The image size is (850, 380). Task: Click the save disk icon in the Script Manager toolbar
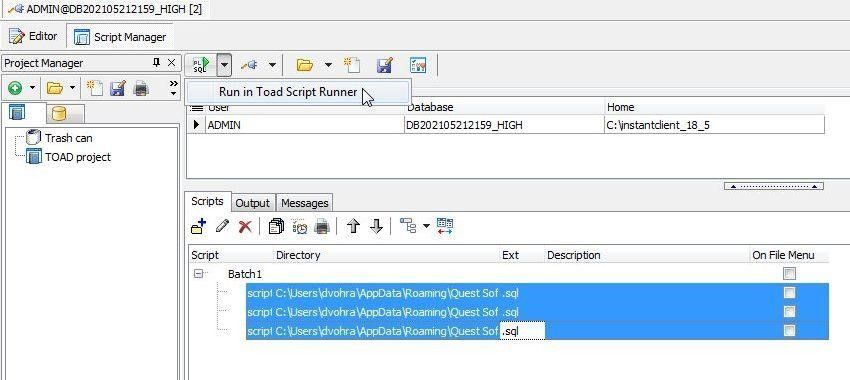point(384,66)
